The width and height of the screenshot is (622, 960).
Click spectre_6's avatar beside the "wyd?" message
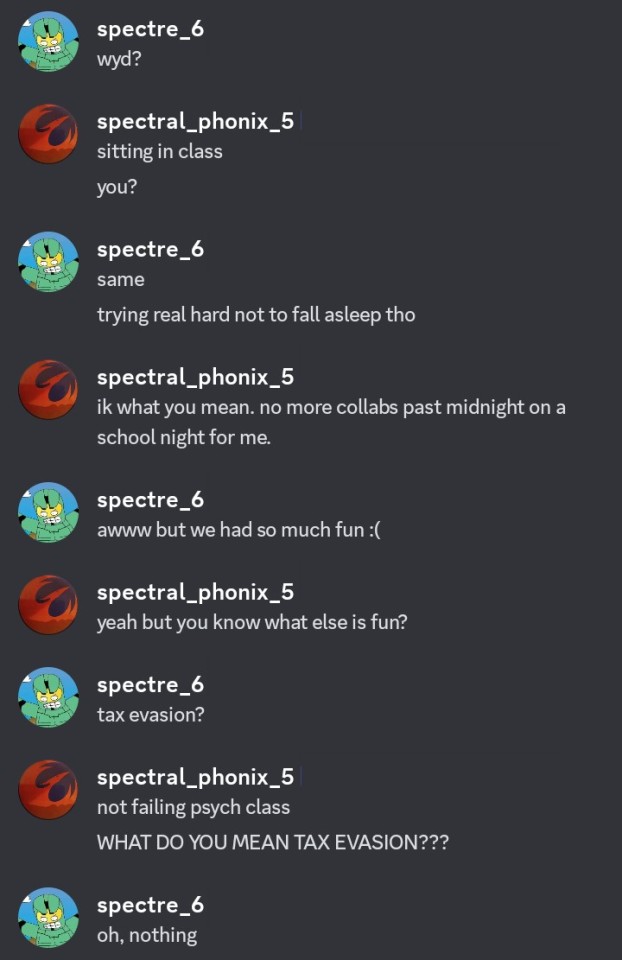(x=48, y=42)
